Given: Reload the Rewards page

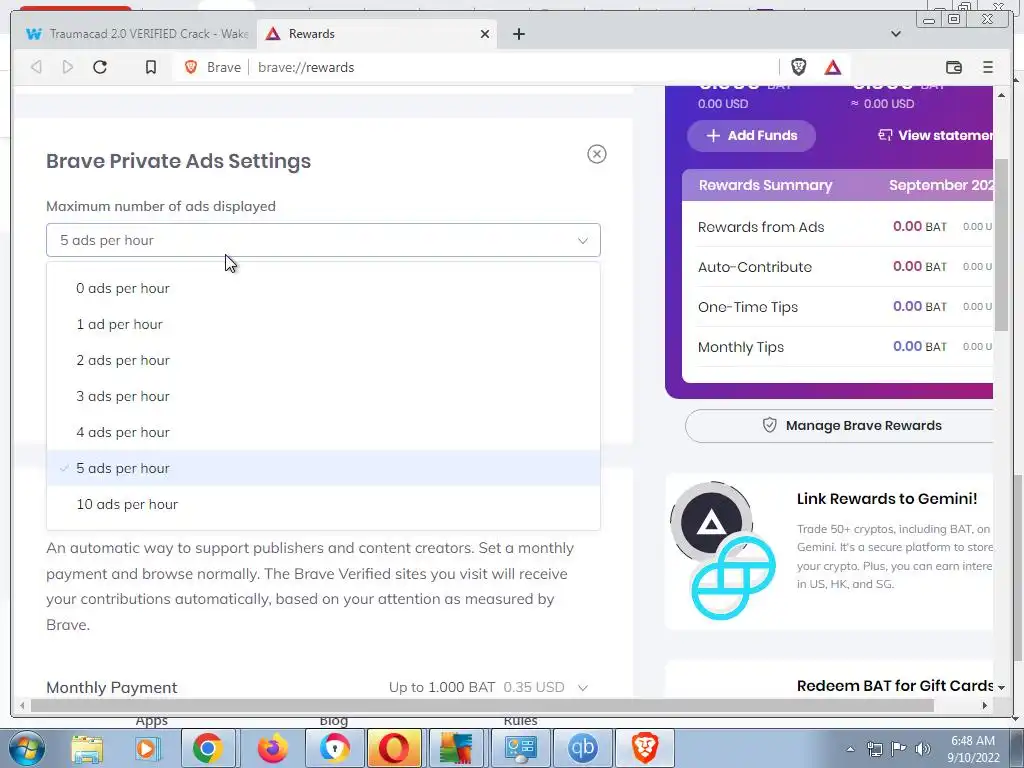Looking at the screenshot, I should (100, 67).
